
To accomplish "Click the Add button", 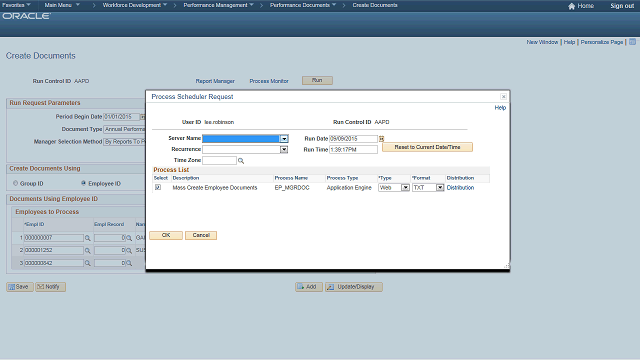I will [309, 287].
